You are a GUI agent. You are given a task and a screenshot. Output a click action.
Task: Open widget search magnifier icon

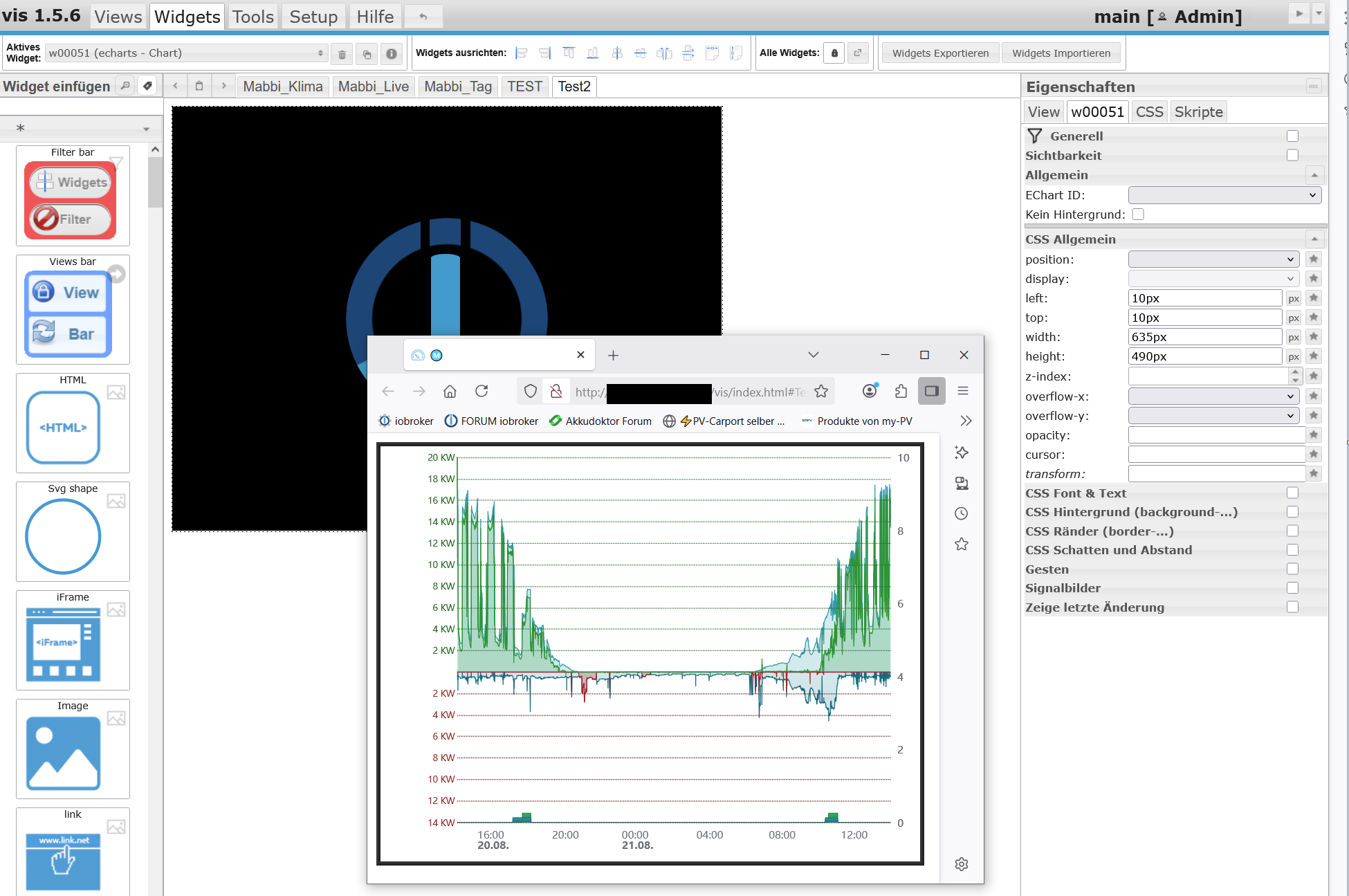coord(125,86)
